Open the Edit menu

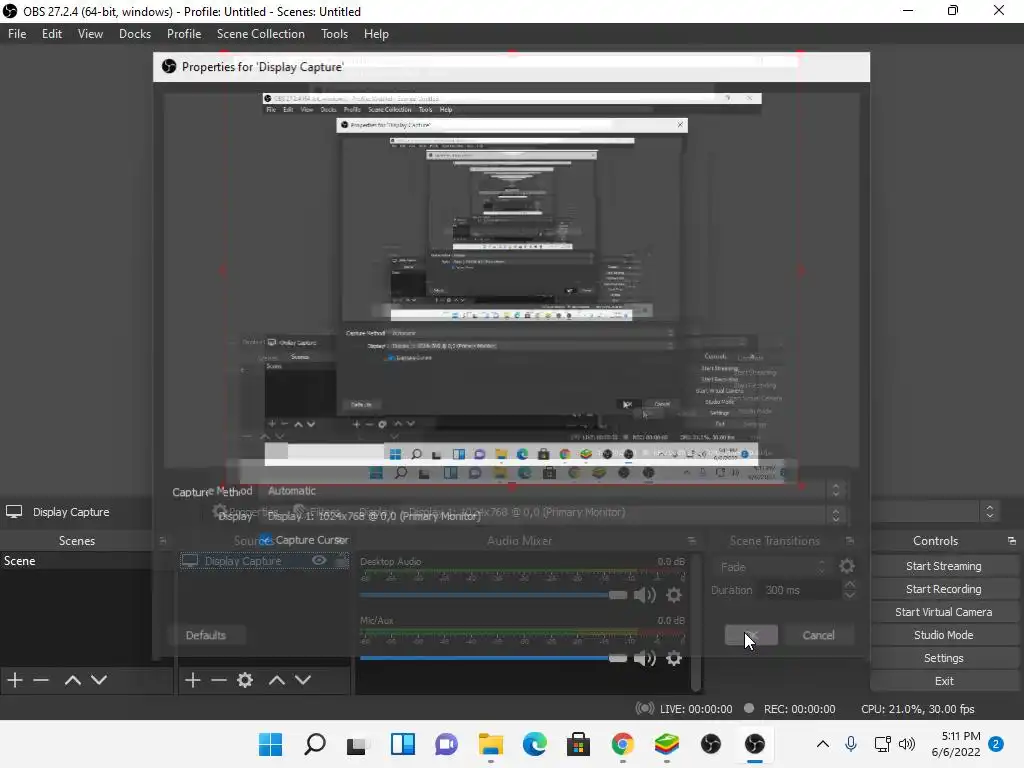52,34
